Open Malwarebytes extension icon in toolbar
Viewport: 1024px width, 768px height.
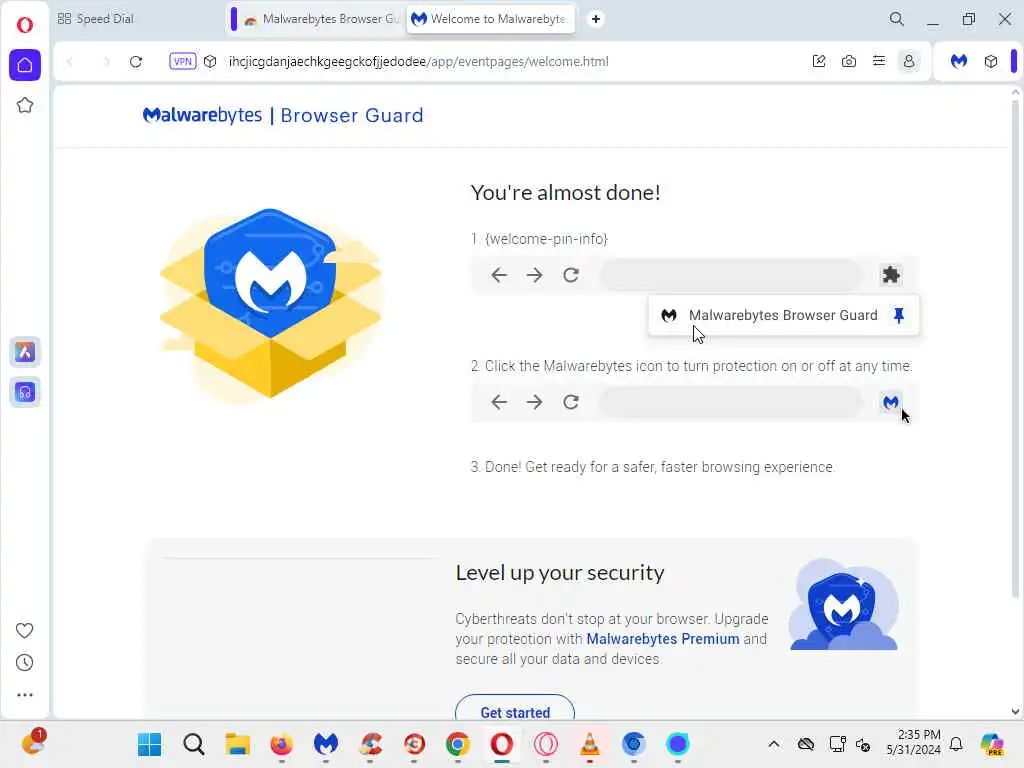(x=959, y=61)
